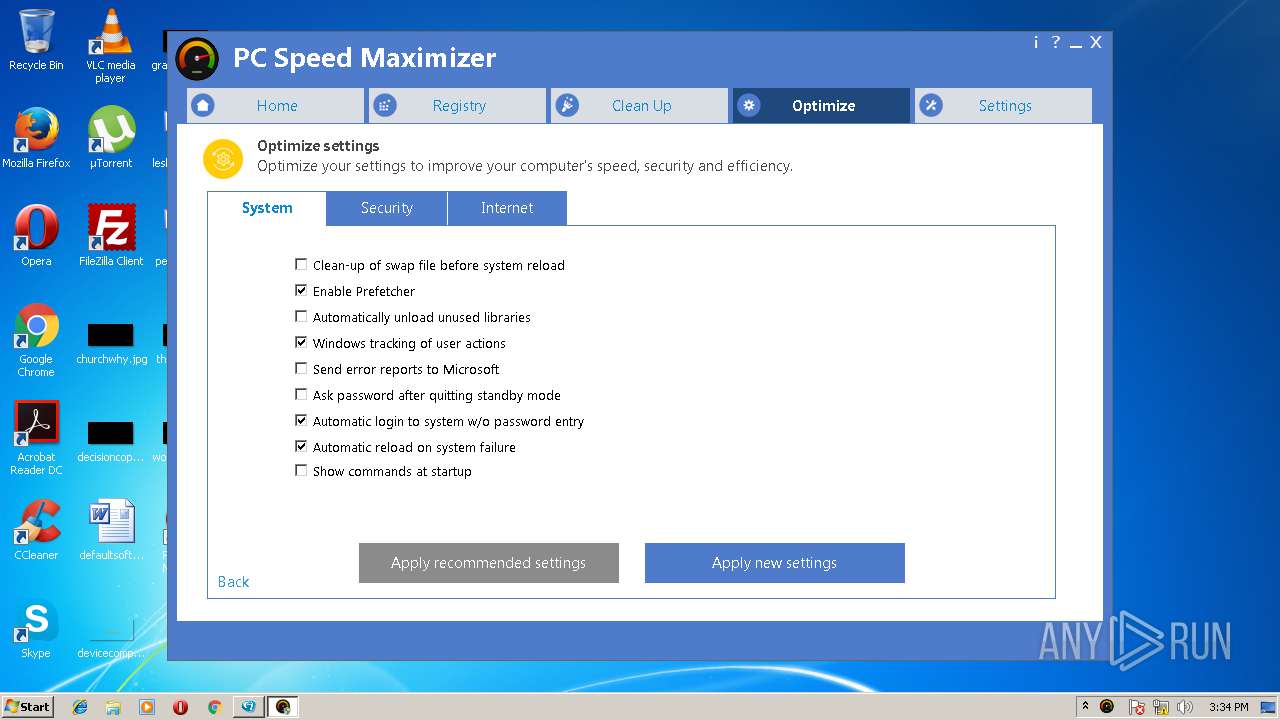Uncheck Windows tracking of user actions
This screenshot has height=720, width=1280.
coord(301,343)
